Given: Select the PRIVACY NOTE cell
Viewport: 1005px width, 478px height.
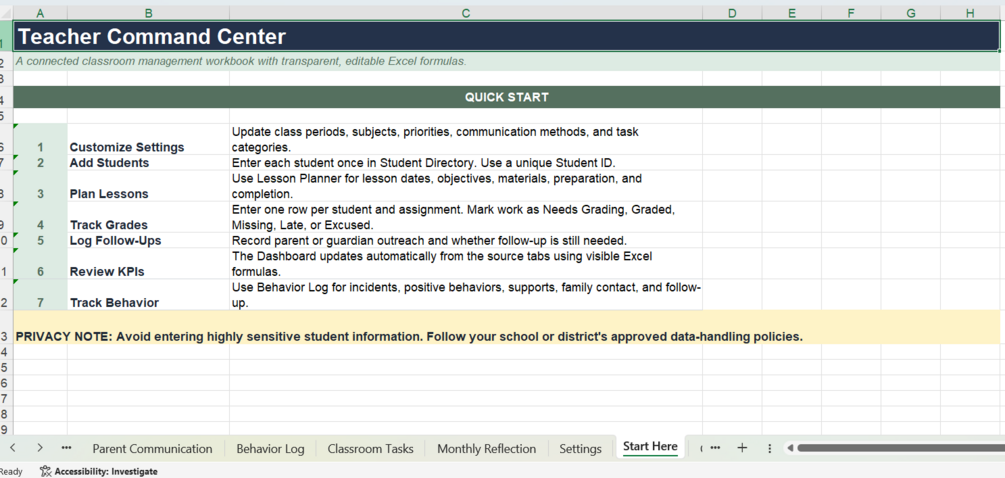Looking at the screenshot, I should pos(506,327).
